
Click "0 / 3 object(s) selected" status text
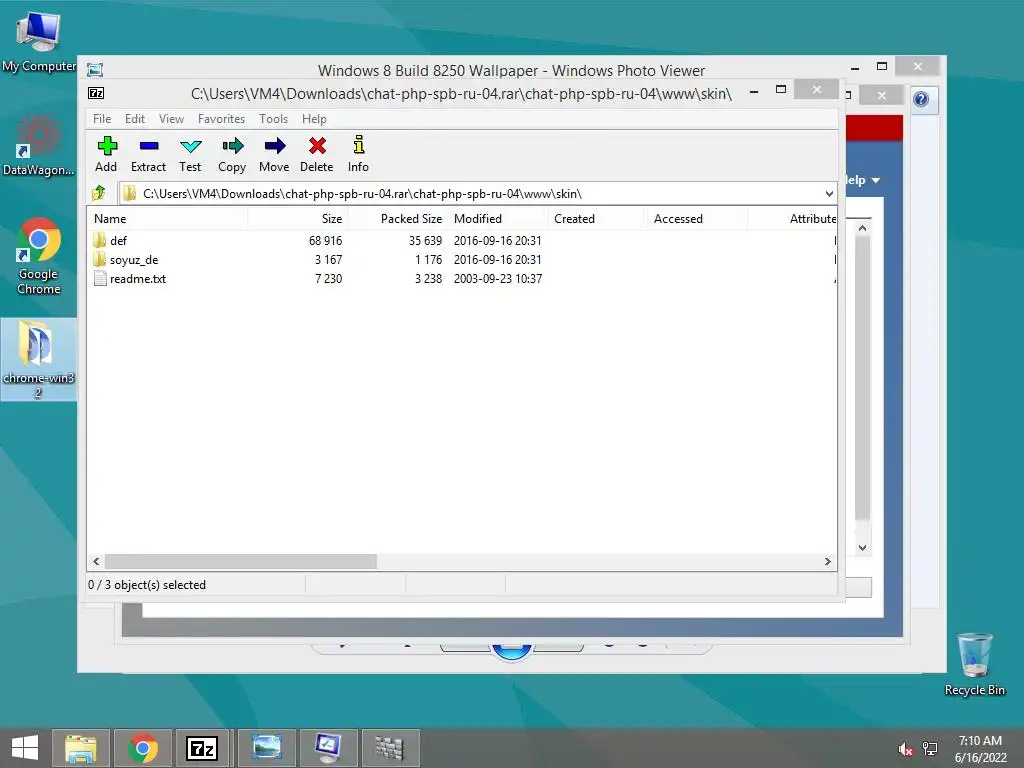[x=147, y=584]
